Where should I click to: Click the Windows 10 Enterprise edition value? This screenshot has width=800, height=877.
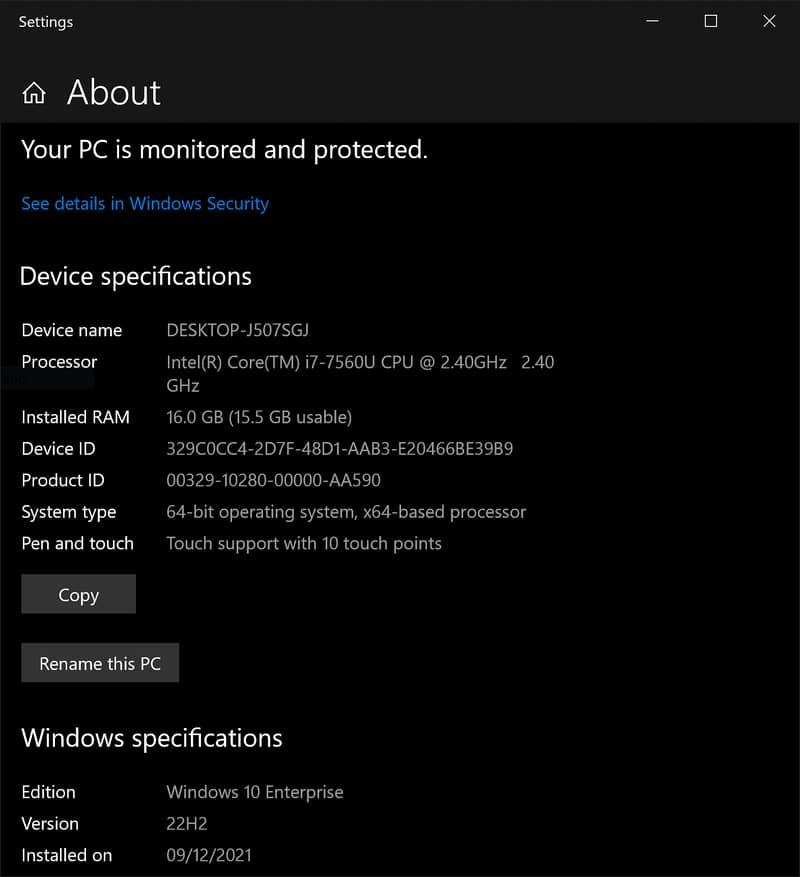[255, 792]
